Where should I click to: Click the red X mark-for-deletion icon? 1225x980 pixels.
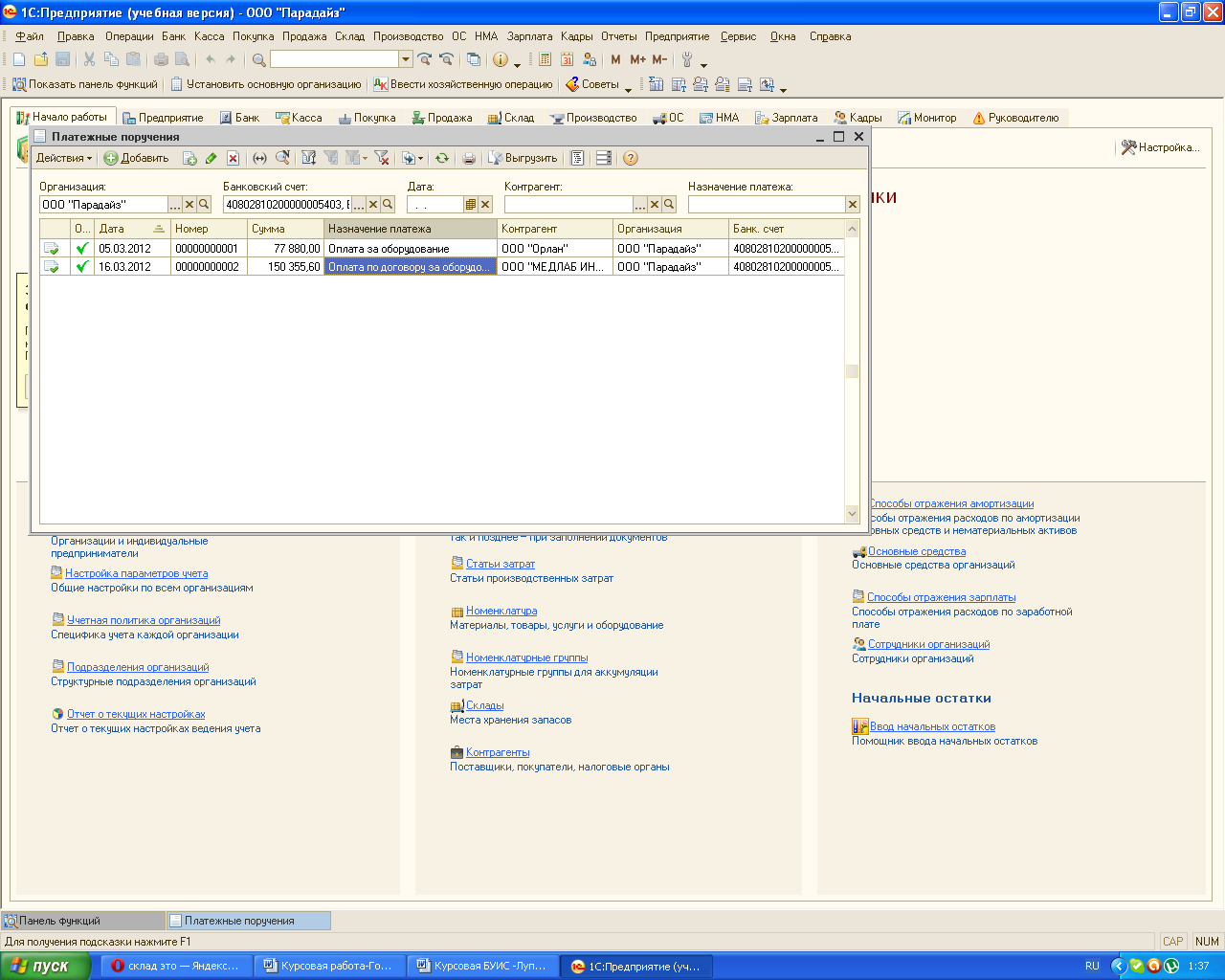pyautogui.click(x=233, y=159)
